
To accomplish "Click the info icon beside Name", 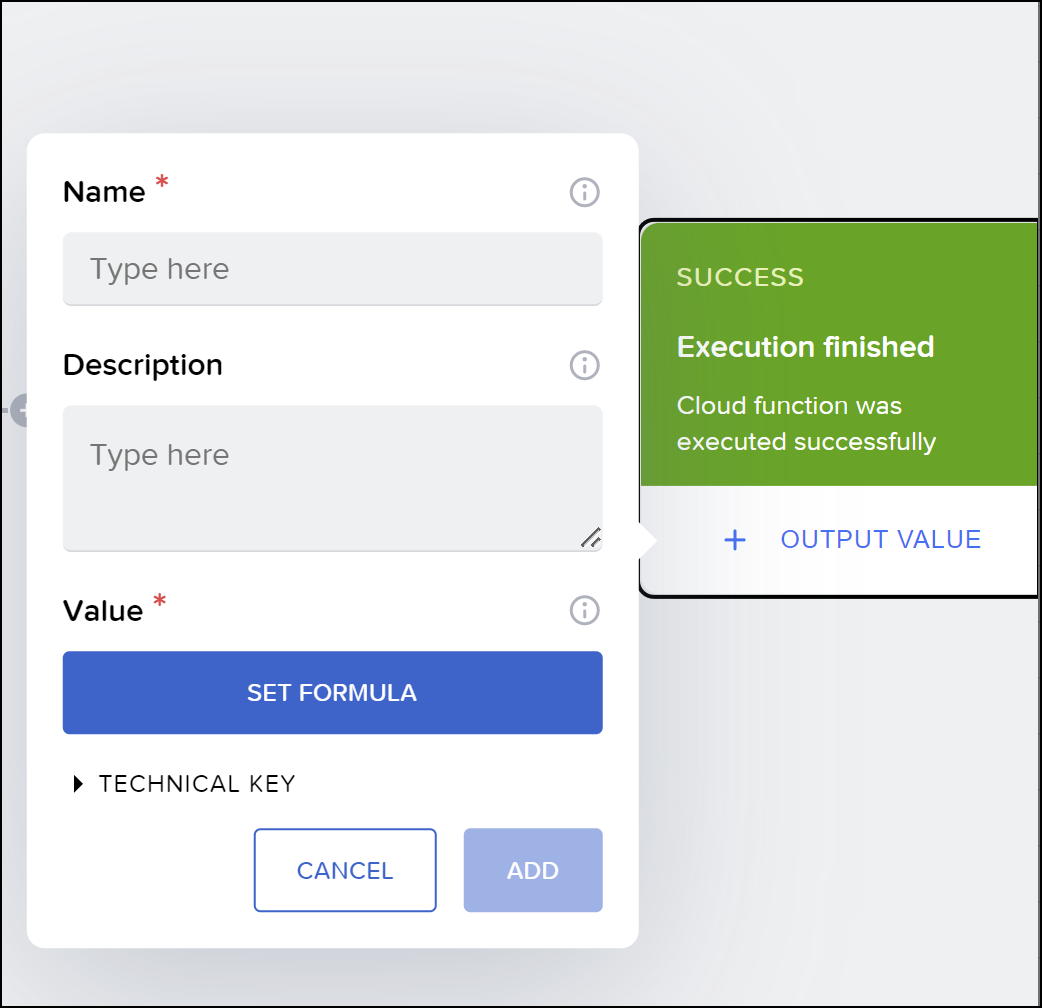I will [584, 192].
